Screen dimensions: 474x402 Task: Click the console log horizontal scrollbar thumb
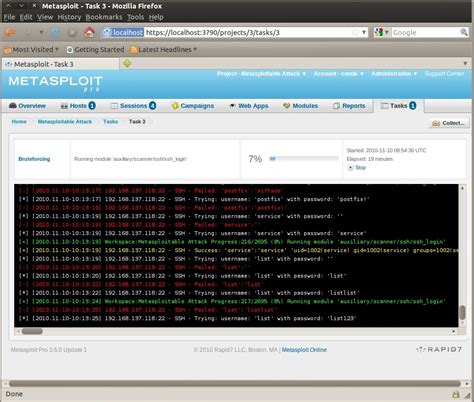pyautogui.click(x=32, y=331)
